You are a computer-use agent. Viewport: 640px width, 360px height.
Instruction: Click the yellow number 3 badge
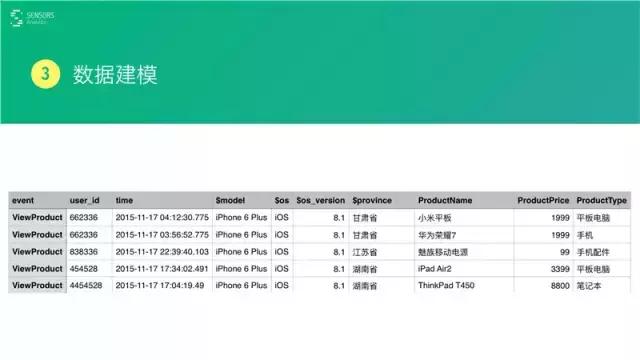coord(45,74)
